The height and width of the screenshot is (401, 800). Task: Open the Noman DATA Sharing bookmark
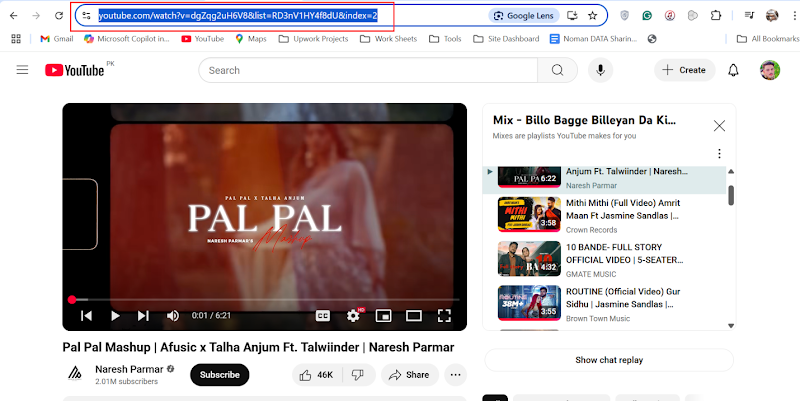click(x=593, y=39)
